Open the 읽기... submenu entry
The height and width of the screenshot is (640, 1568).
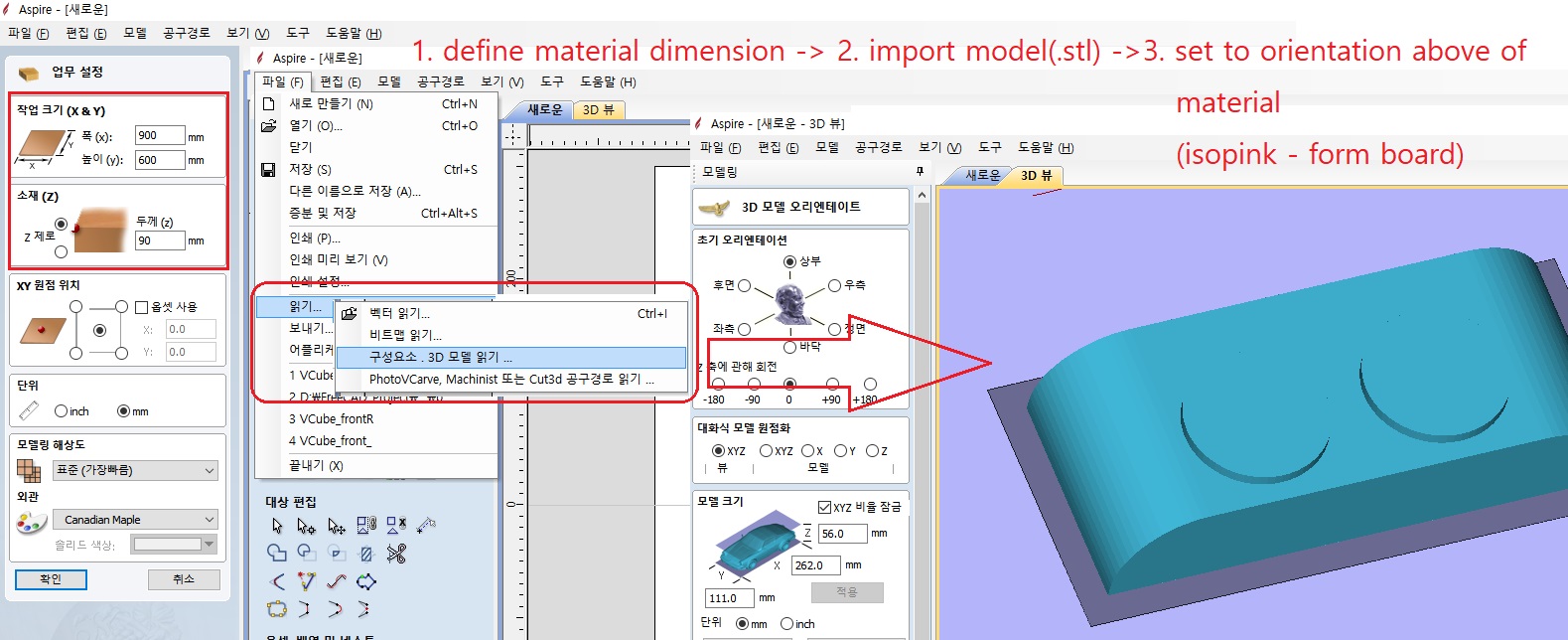pyautogui.click(x=296, y=306)
